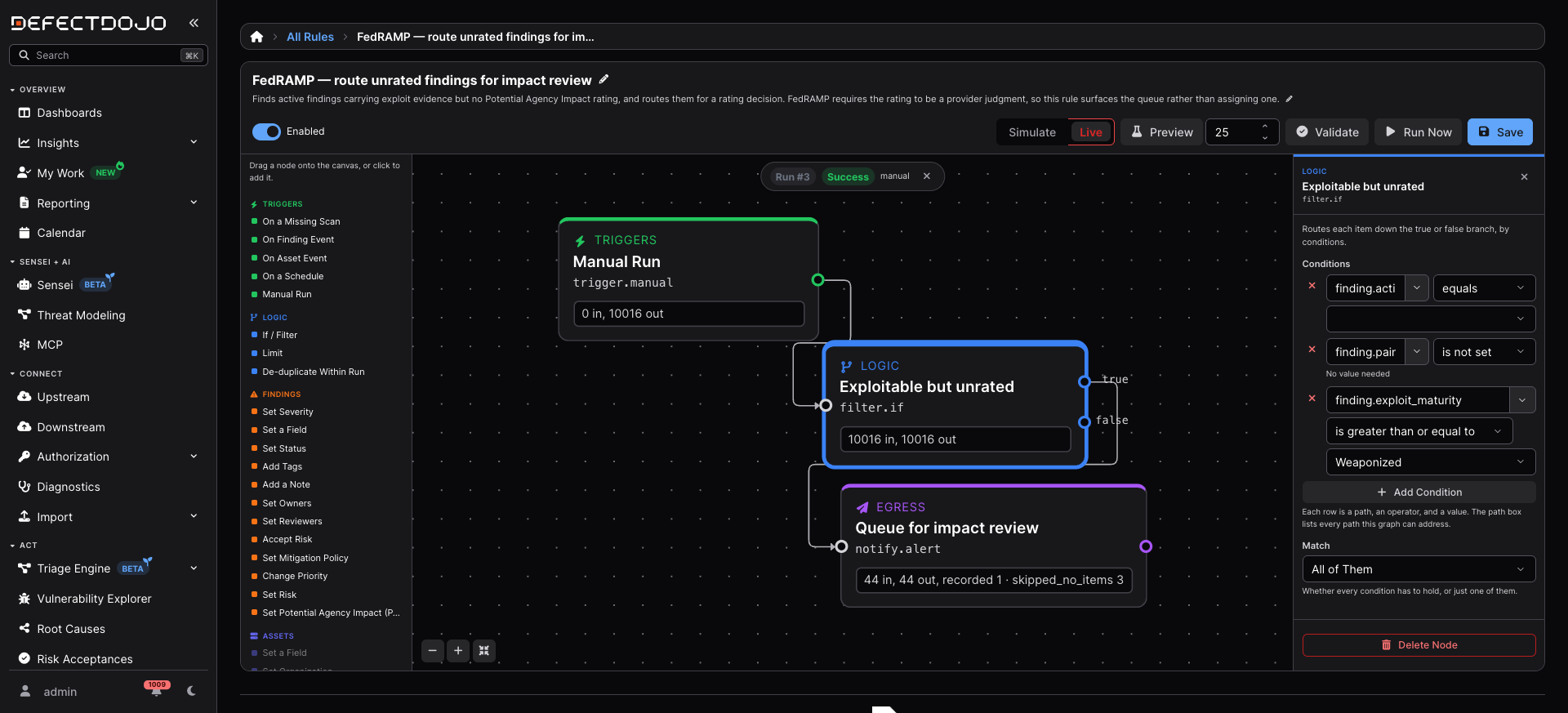Click the Exploitable but unrated input port
1568x713 pixels.
(826, 405)
